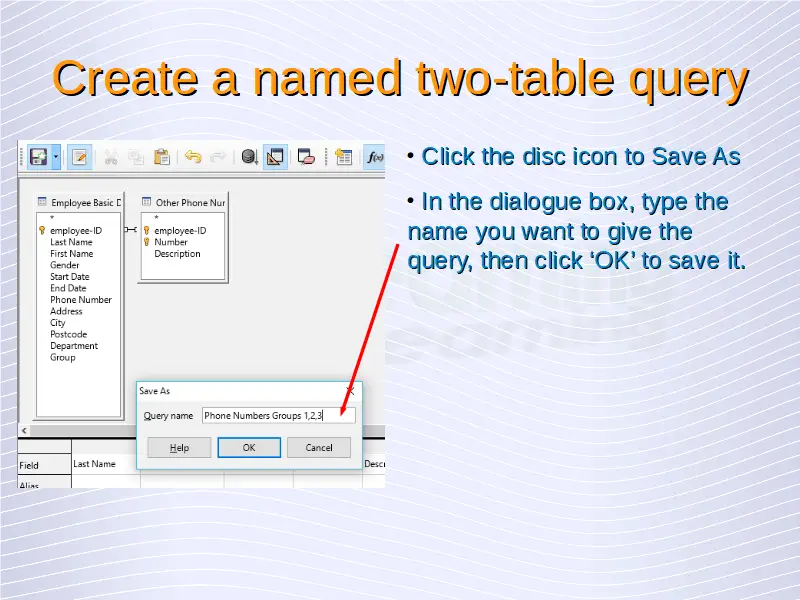800x600 pixels.
Task: Toggle the Edit Data pencil icon
Action: (79, 157)
